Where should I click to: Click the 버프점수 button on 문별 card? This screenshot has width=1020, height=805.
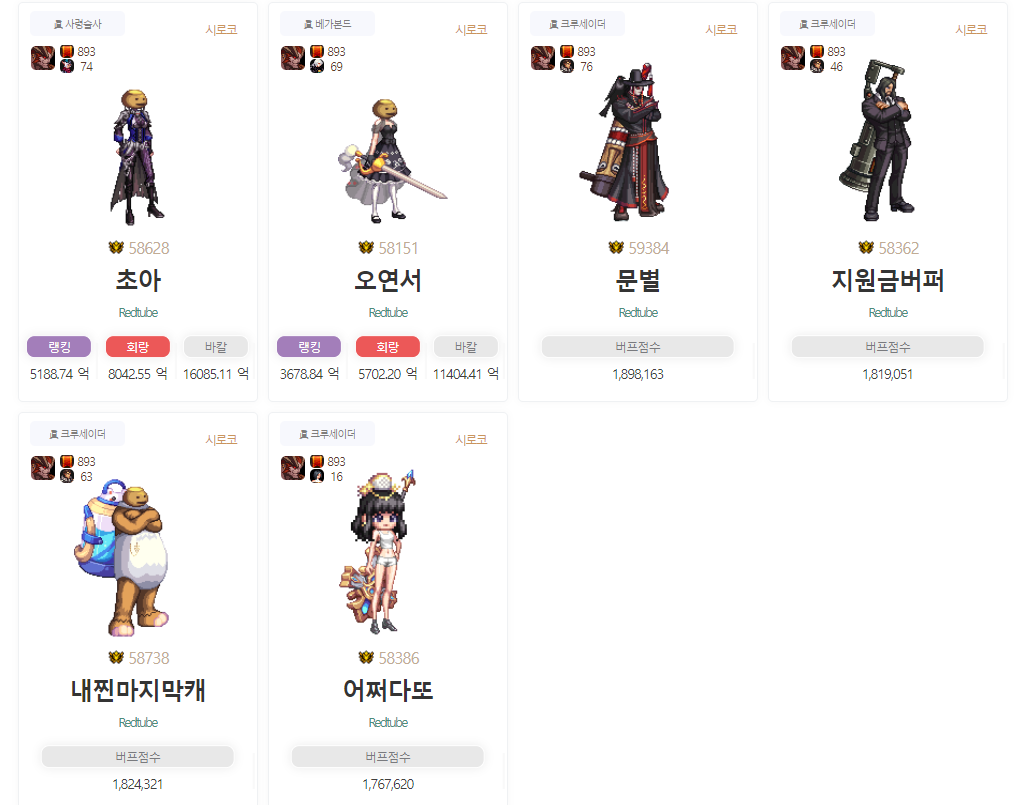(638, 347)
